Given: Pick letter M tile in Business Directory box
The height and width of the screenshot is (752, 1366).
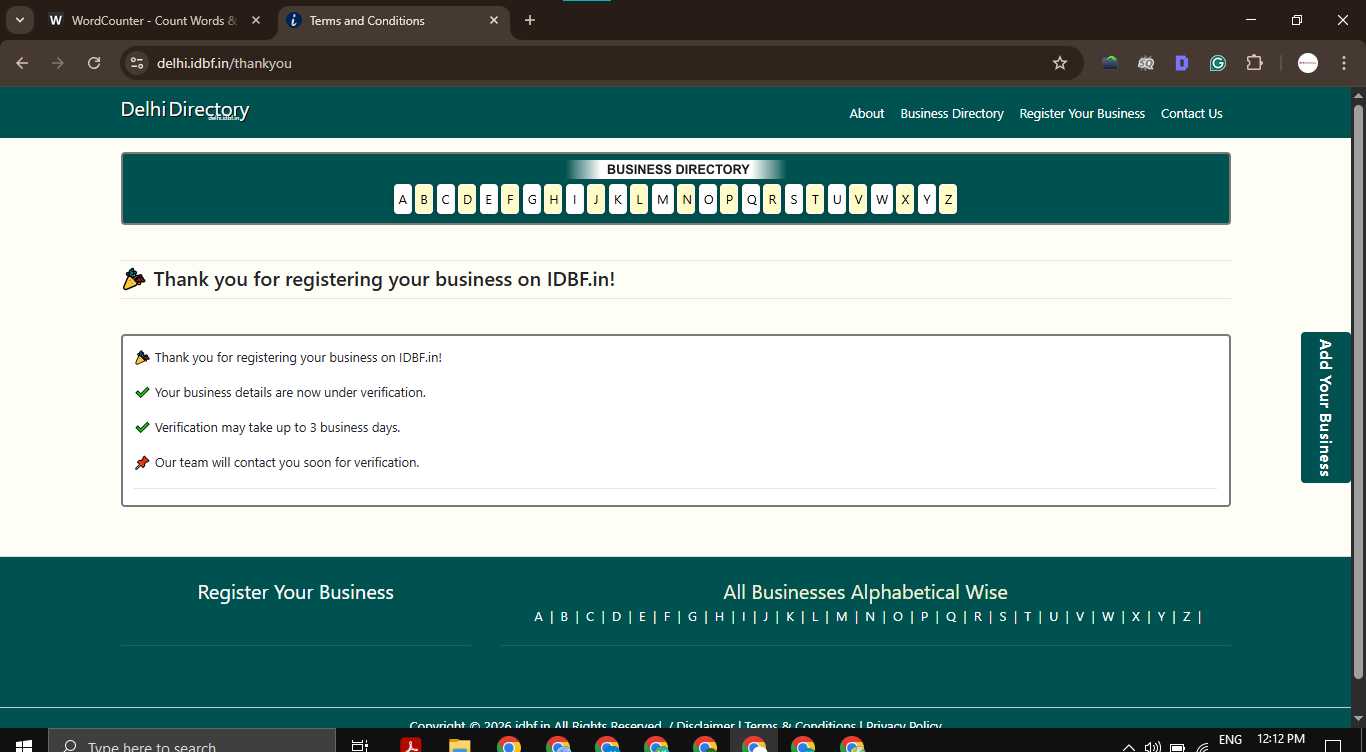Looking at the screenshot, I should (x=663, y=199).
